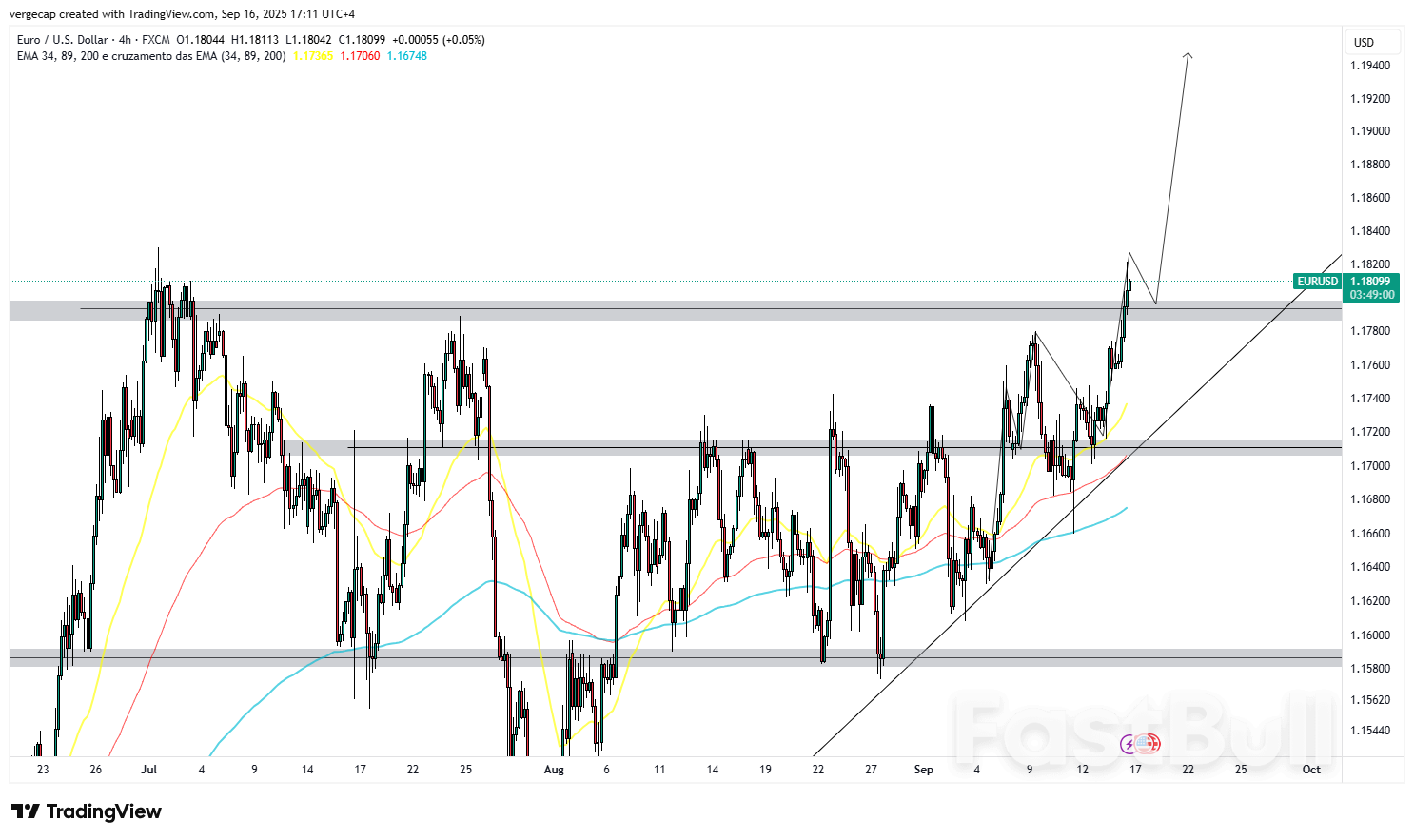Click the change value +0.00055 (+0.05%)
Image resolution: width=1414 pixels, height=840 pixels.
point(439,40)
